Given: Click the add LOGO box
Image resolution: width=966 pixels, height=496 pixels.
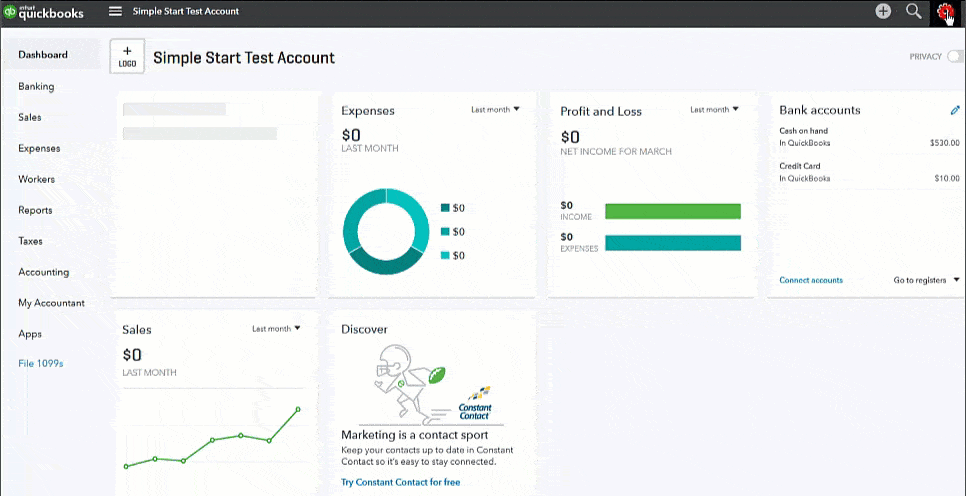Looking at the screenshot, I should [127, 56].
